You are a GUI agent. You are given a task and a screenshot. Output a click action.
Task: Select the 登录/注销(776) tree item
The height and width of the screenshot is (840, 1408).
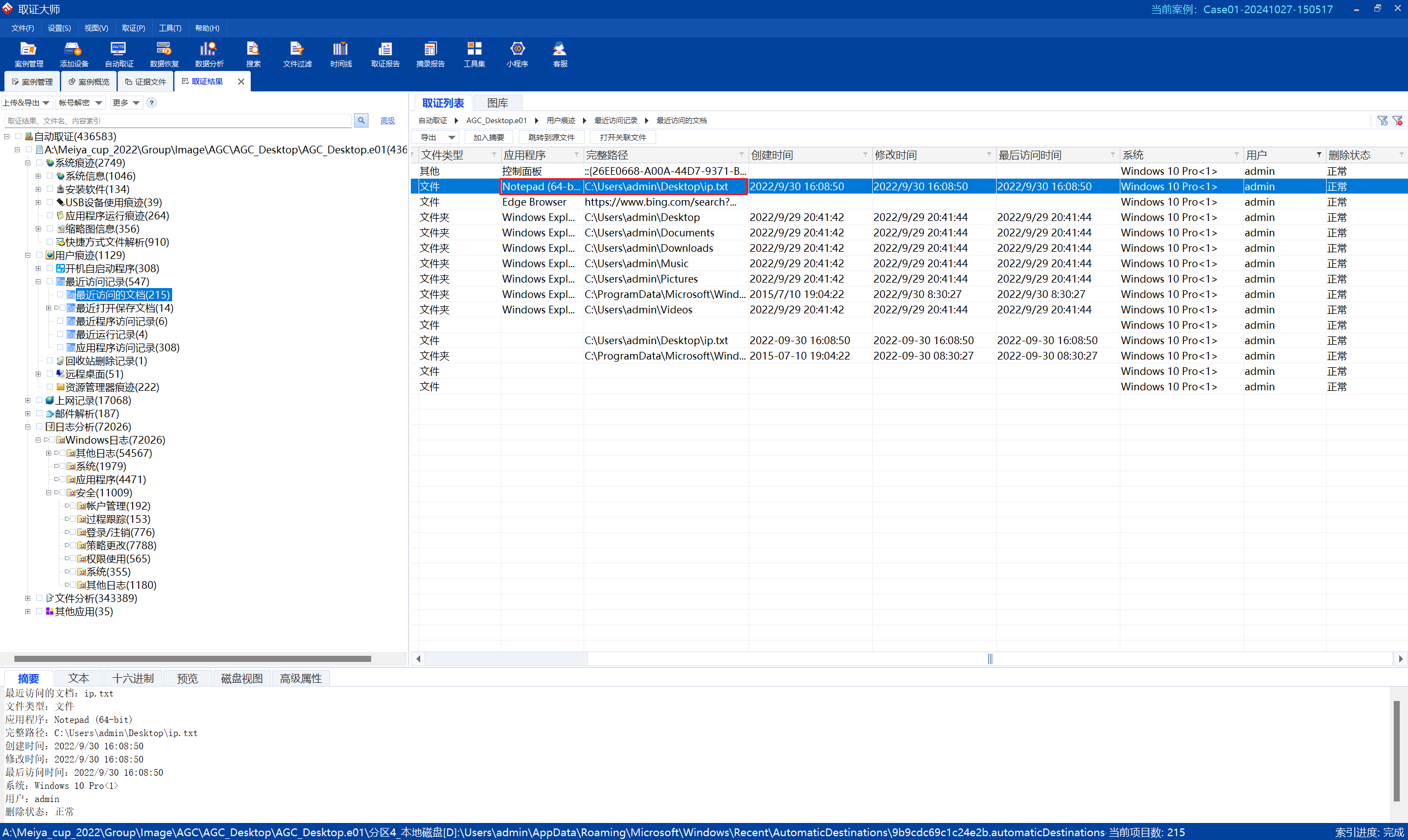(x=120, y=532)
